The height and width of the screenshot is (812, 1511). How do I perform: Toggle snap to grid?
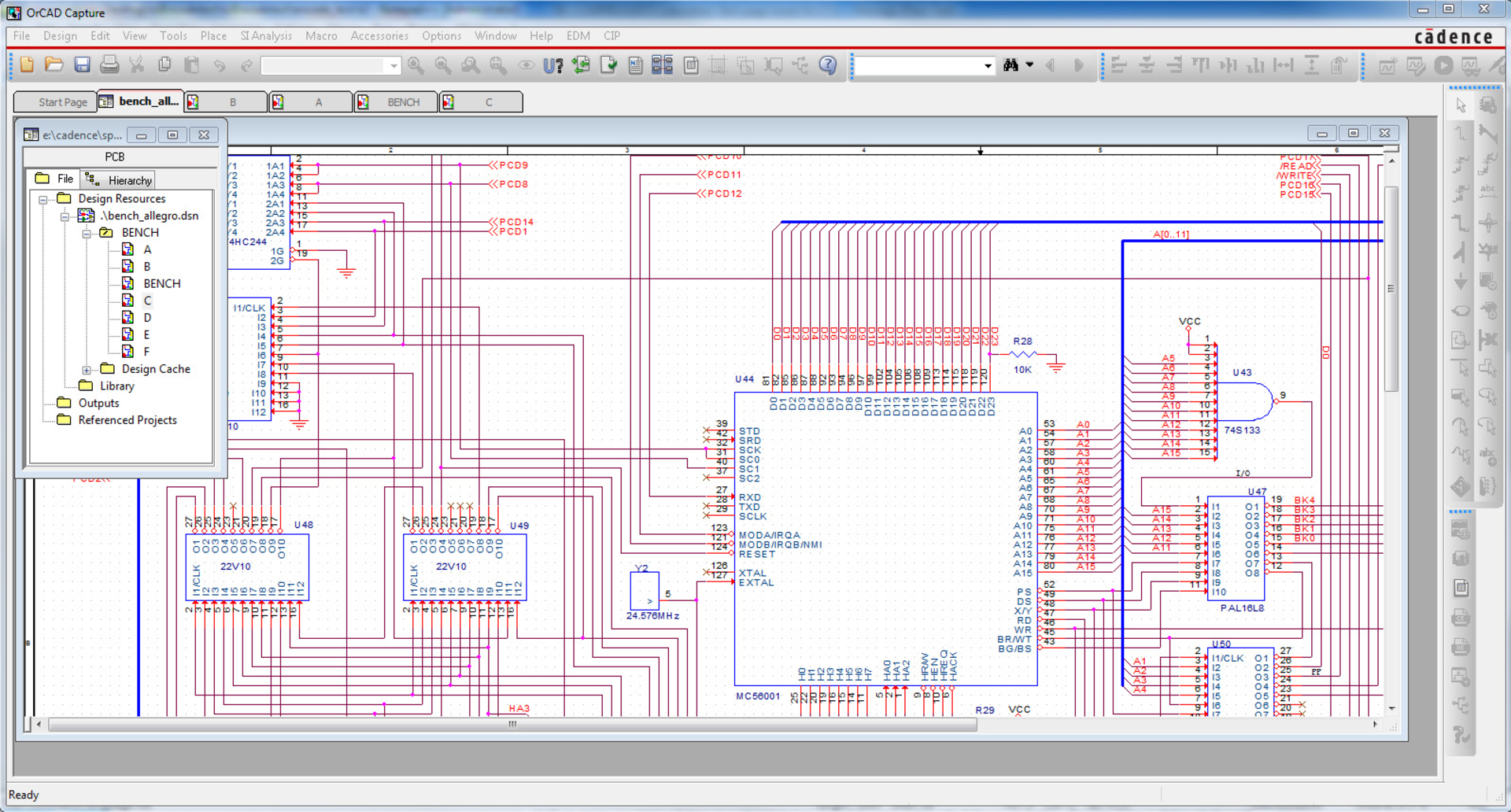point(719,65)
